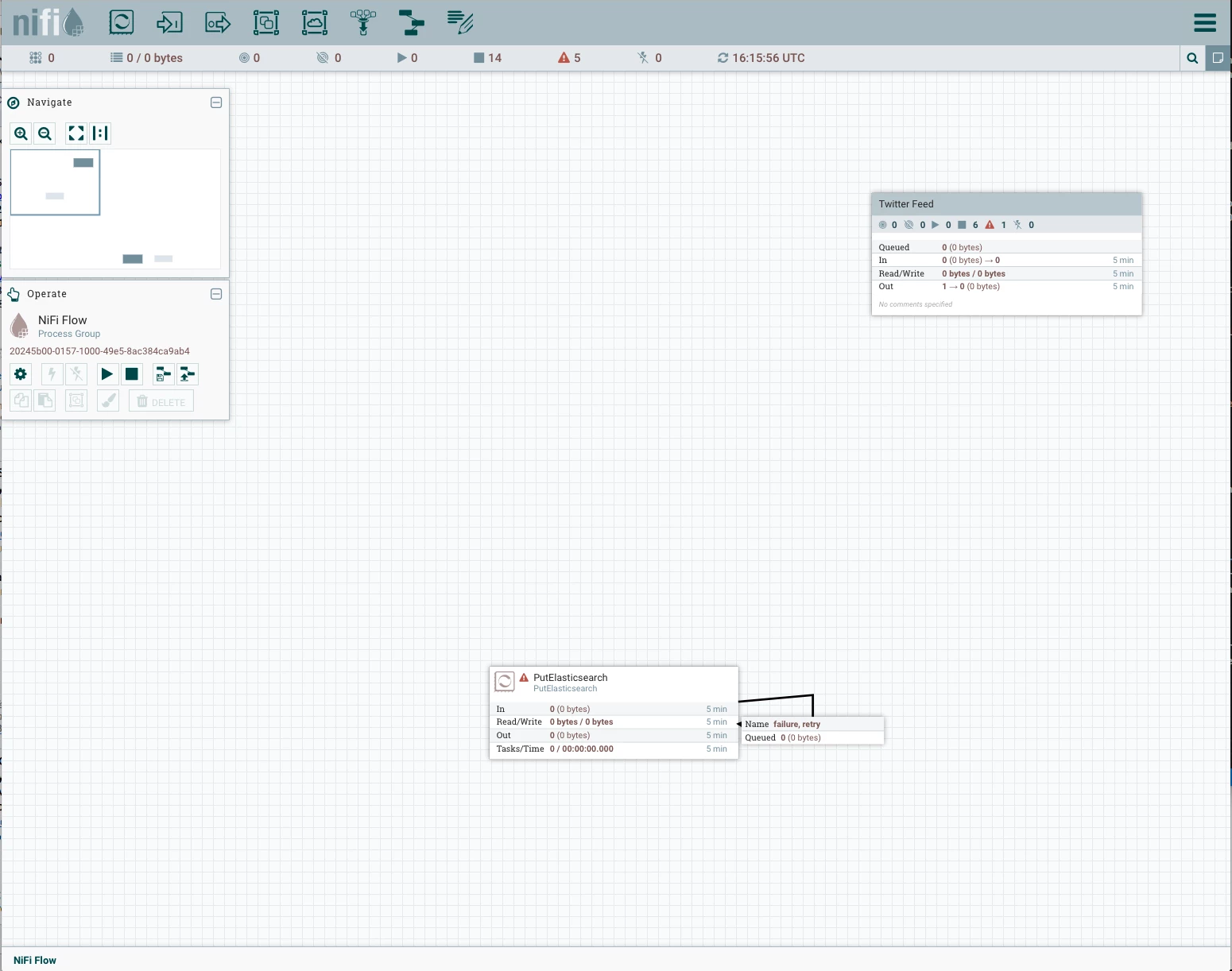Select the Template toolbar icon
Image resolution: width=1232 pixels, height=971 pixels.
pos(412,22)
